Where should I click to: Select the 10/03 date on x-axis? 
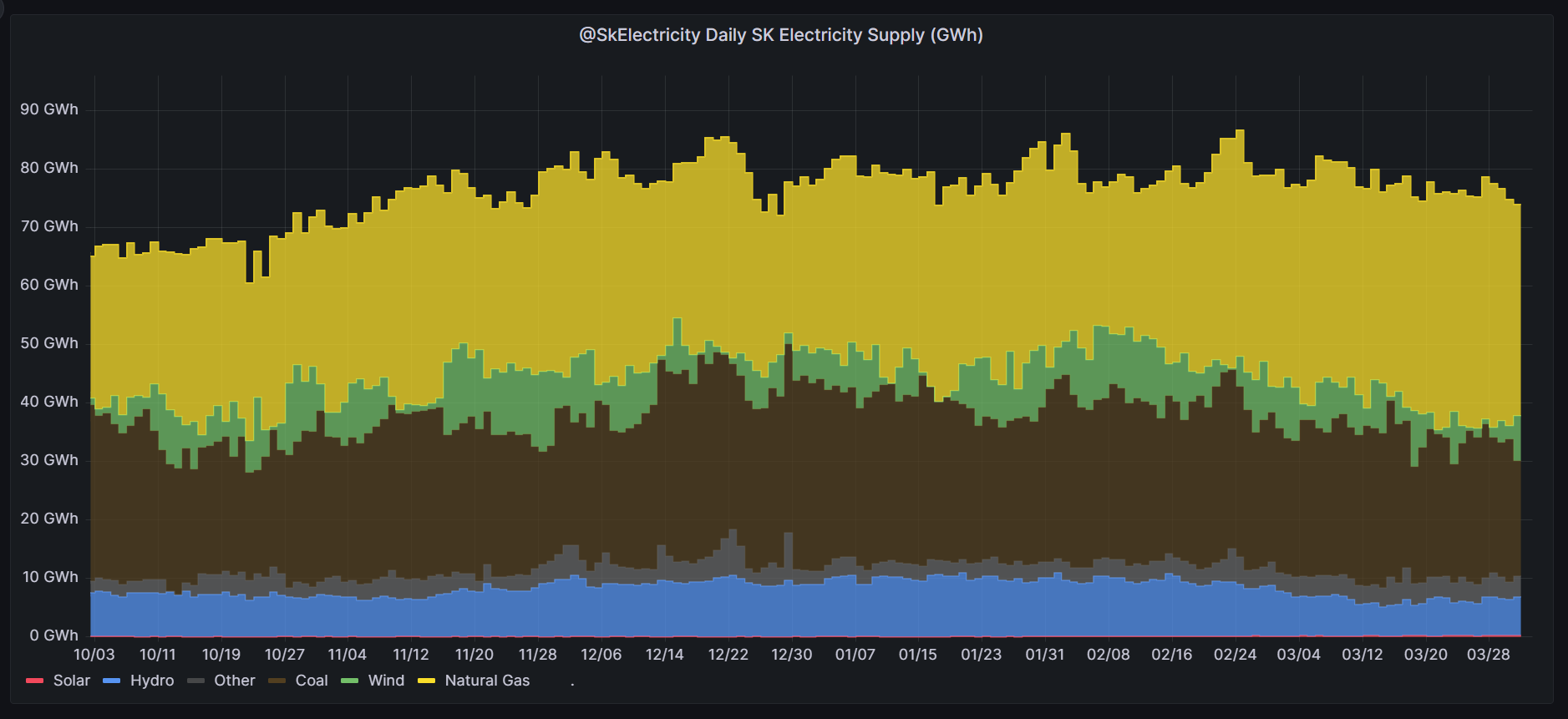tap(94, 655)
